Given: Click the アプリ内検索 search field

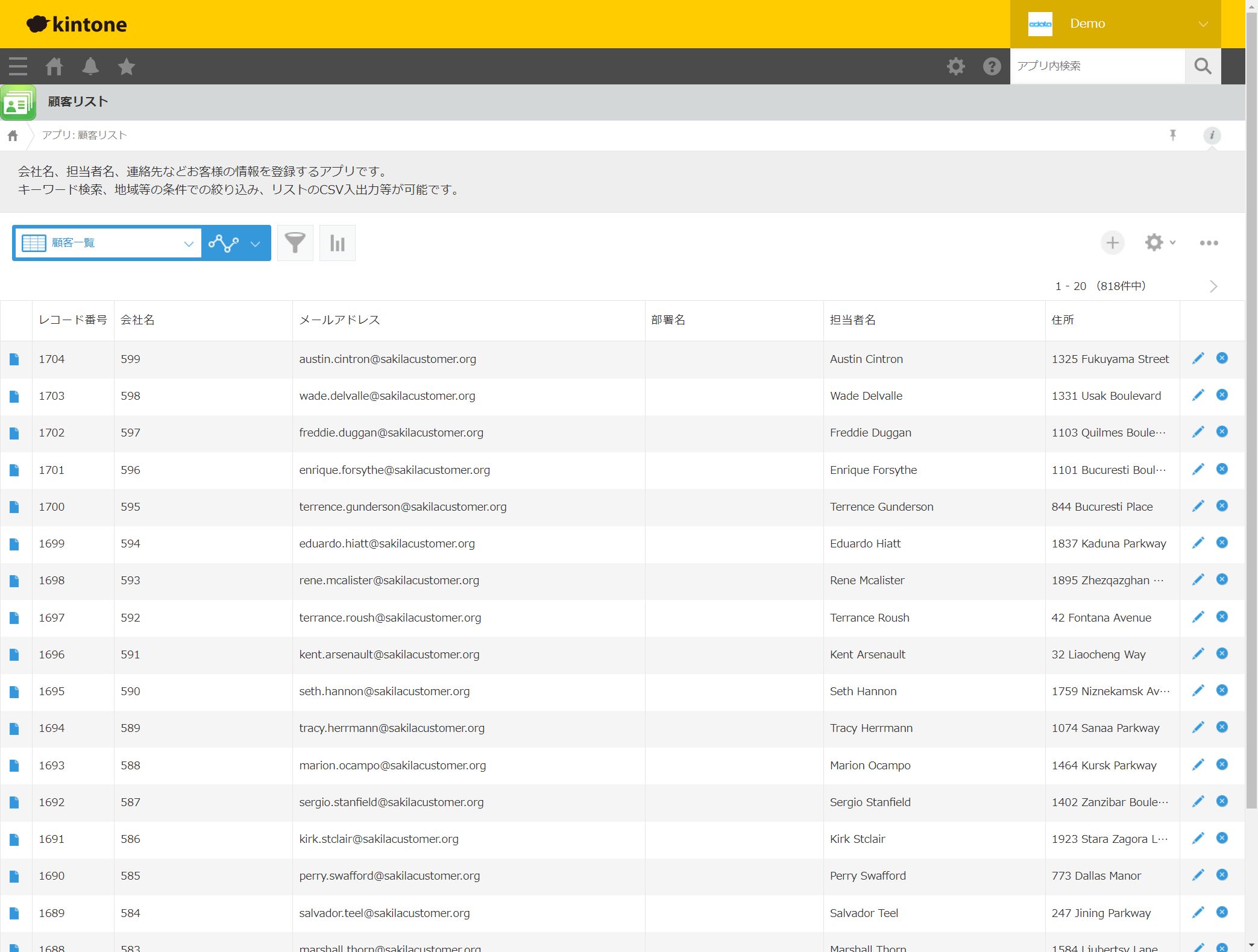Looking at the screenshot, I should [1097, 66].
